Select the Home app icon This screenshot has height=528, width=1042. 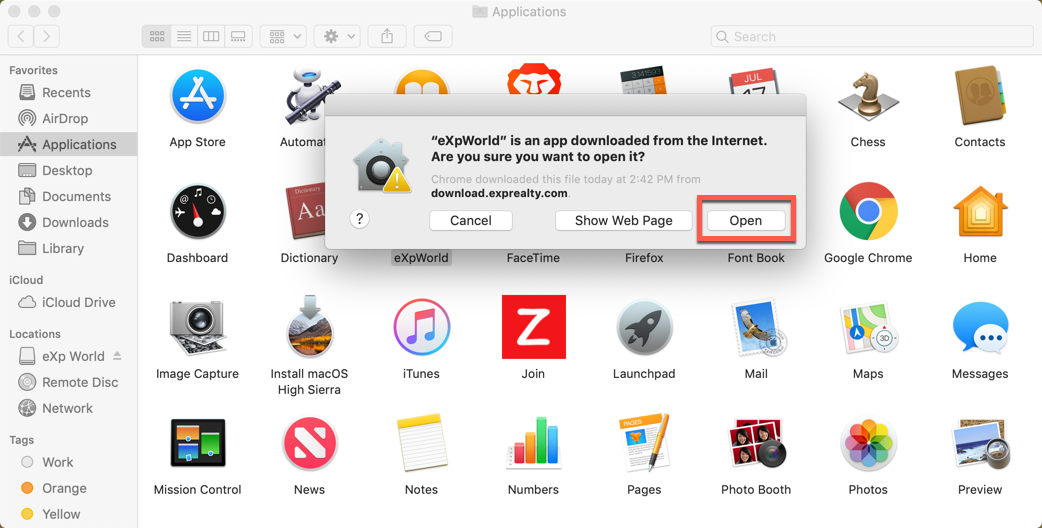click(x=980, y=212)
